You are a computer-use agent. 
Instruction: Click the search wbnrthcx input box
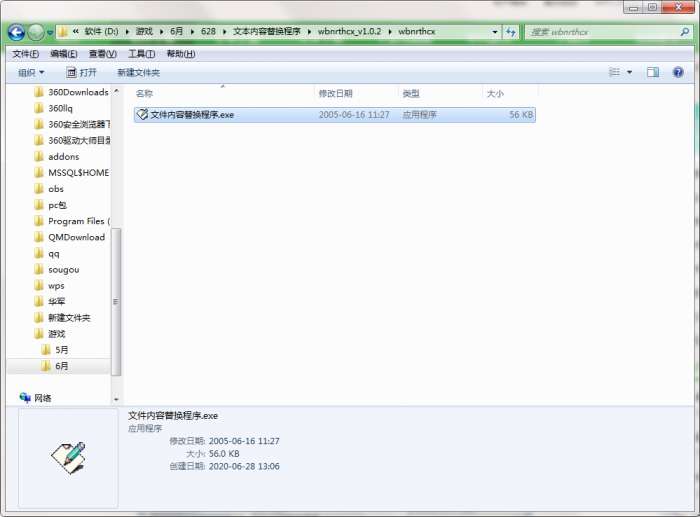coord(603,32)
